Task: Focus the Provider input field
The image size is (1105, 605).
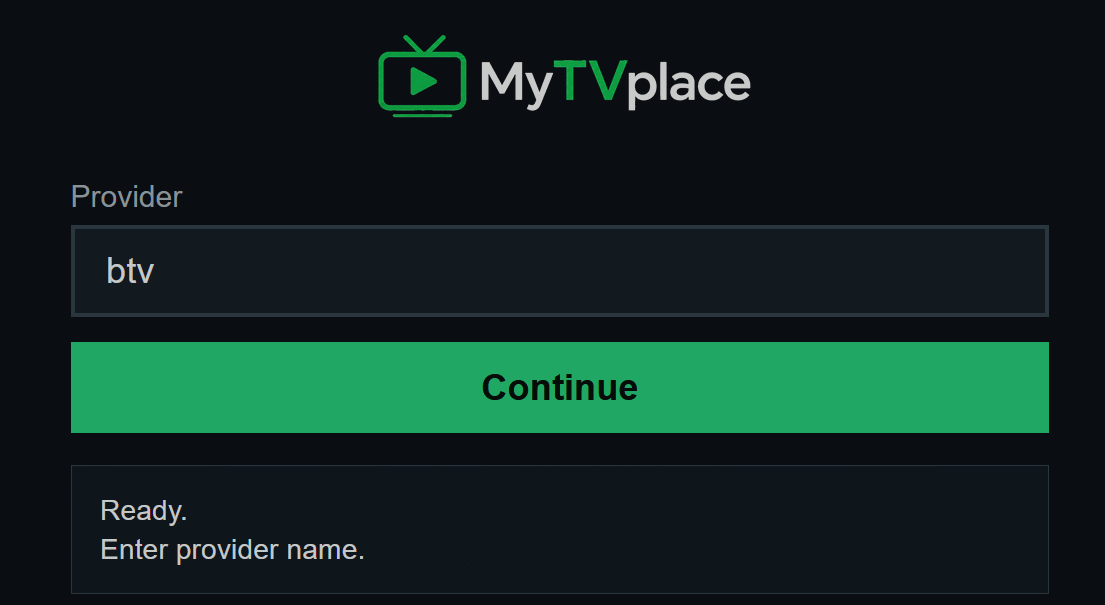Action: pyautogui.click(x=560, y=271)
